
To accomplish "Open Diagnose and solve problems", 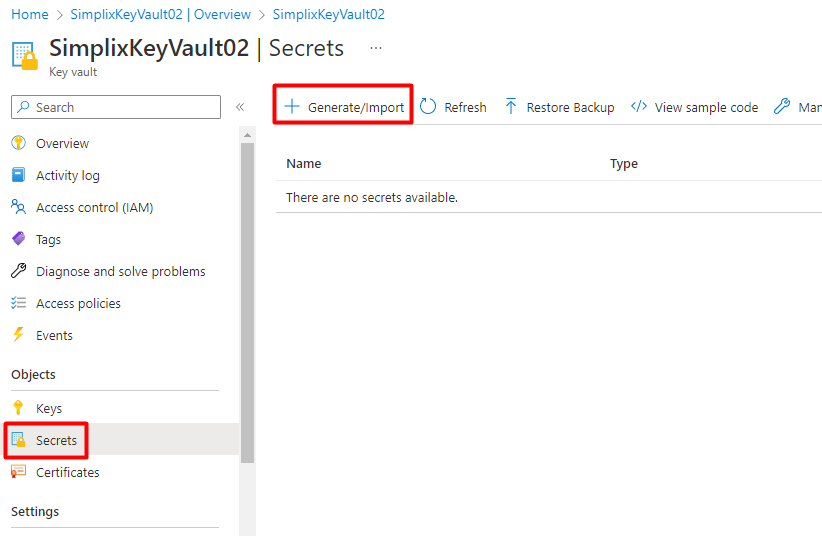I will [120, 271].
